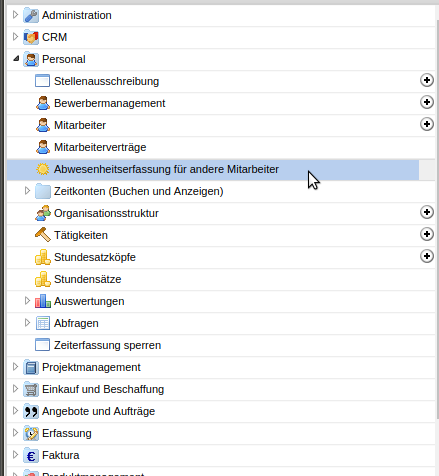Image resolution: width=439 pixels, height=476 pixels.
Task: Click the bar chart icon for Auswertungen
Action: 43,301
